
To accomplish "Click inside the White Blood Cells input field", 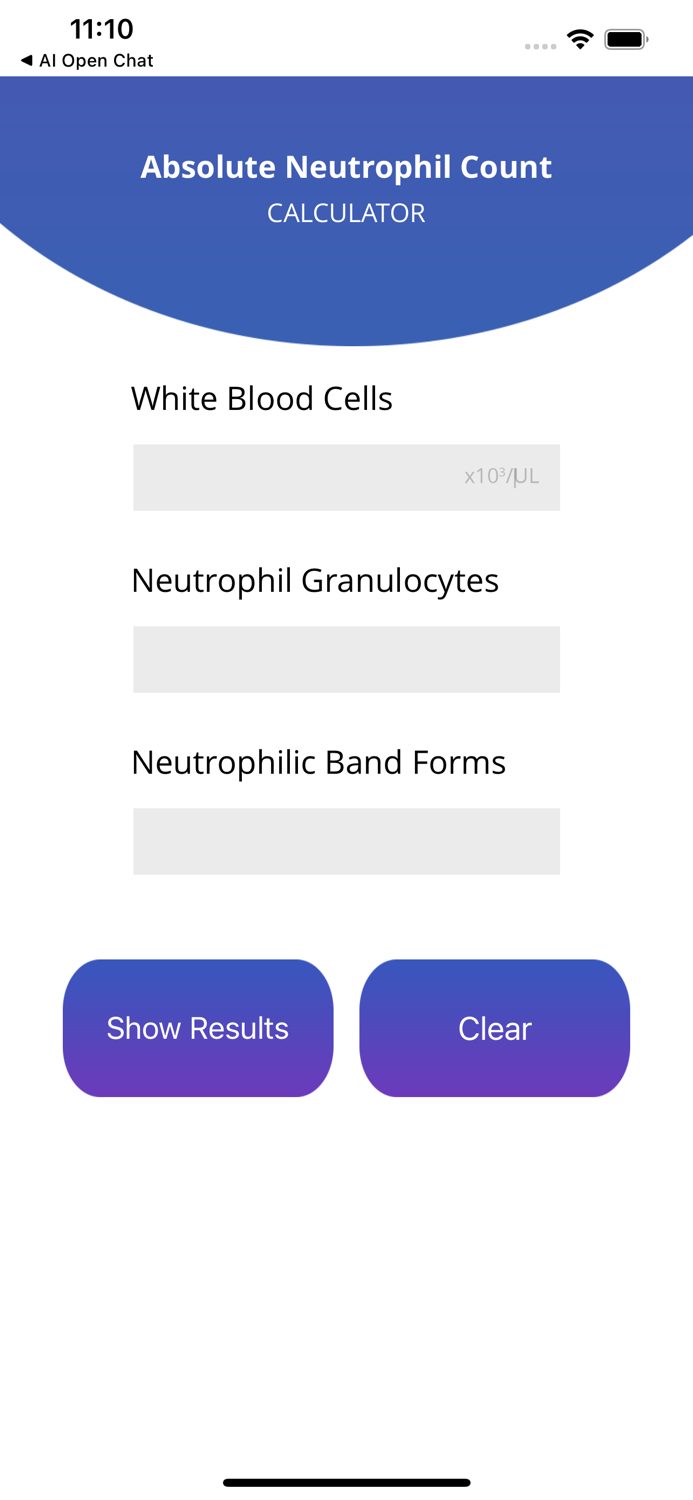I will pyautogui.click(x=346, y=477).
